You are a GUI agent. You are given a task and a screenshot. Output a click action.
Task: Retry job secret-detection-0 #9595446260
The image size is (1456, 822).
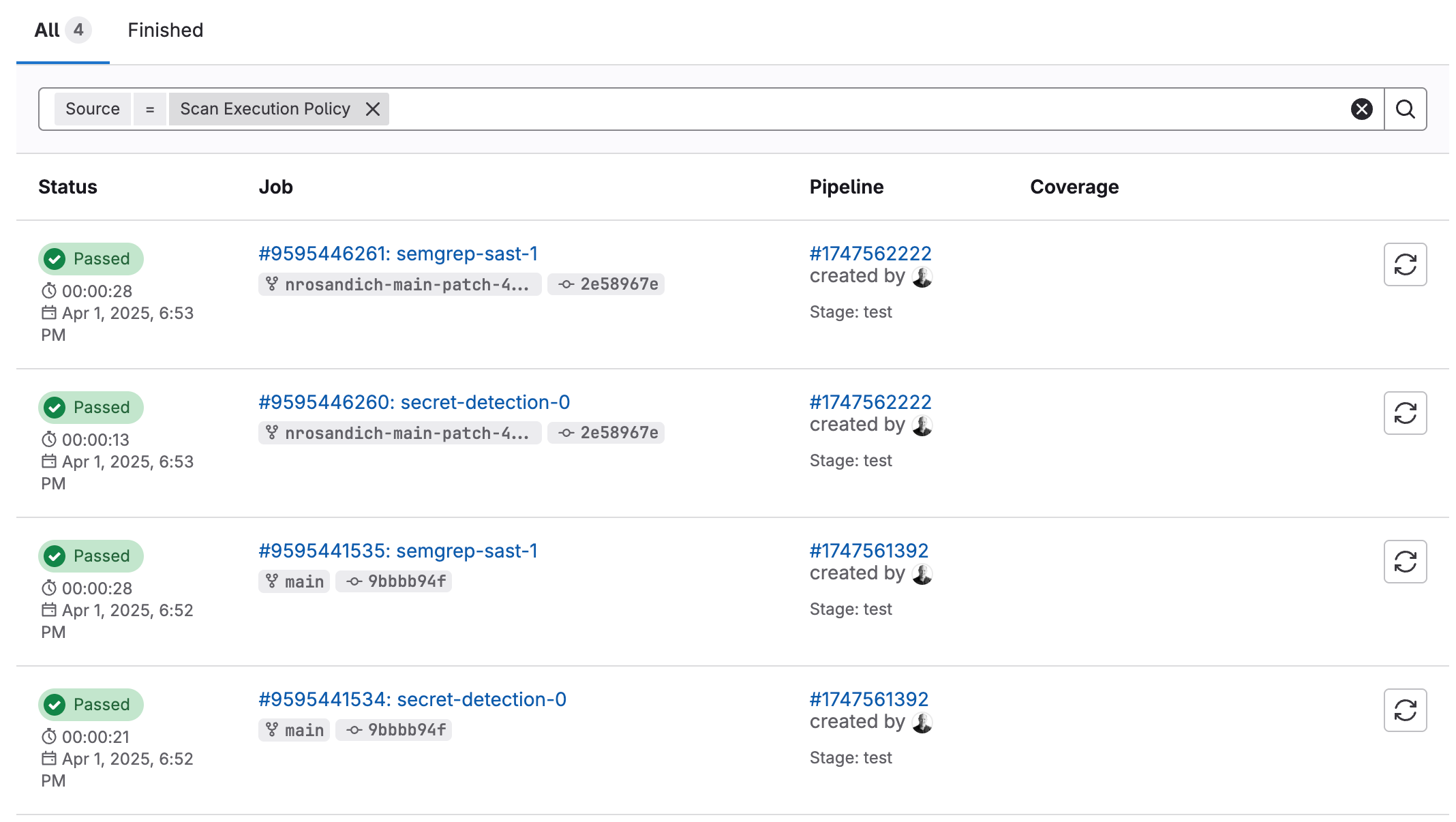tap(1405, 413)
